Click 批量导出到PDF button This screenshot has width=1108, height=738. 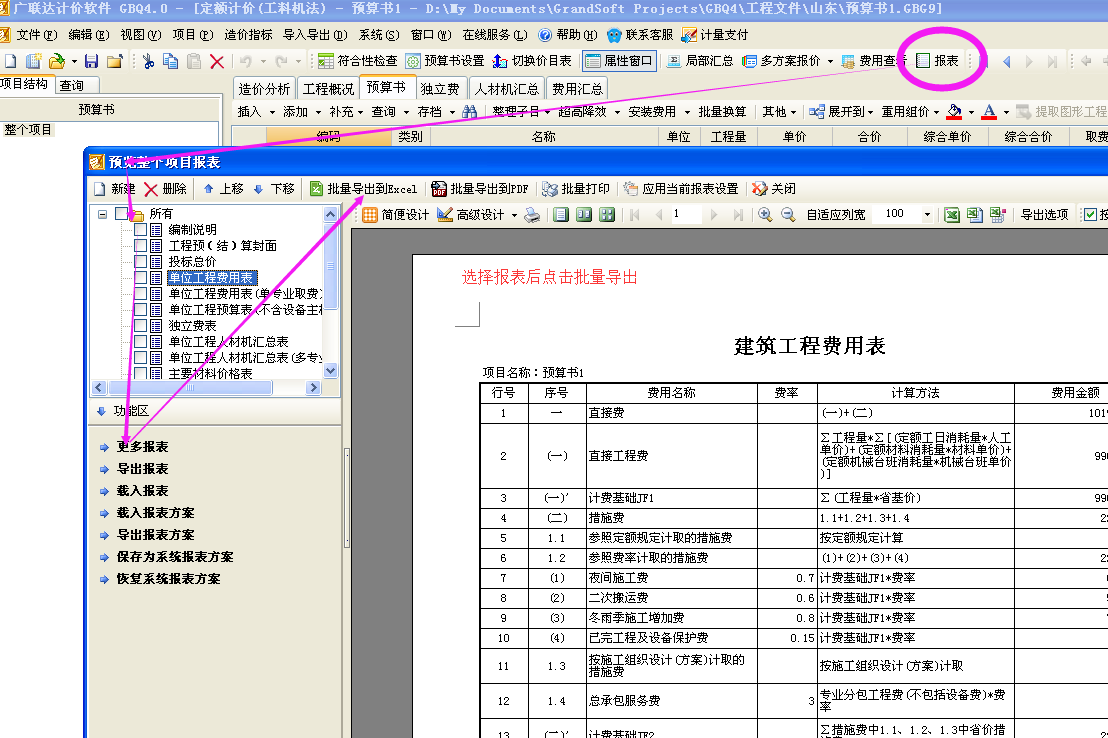tap(480, 189)
